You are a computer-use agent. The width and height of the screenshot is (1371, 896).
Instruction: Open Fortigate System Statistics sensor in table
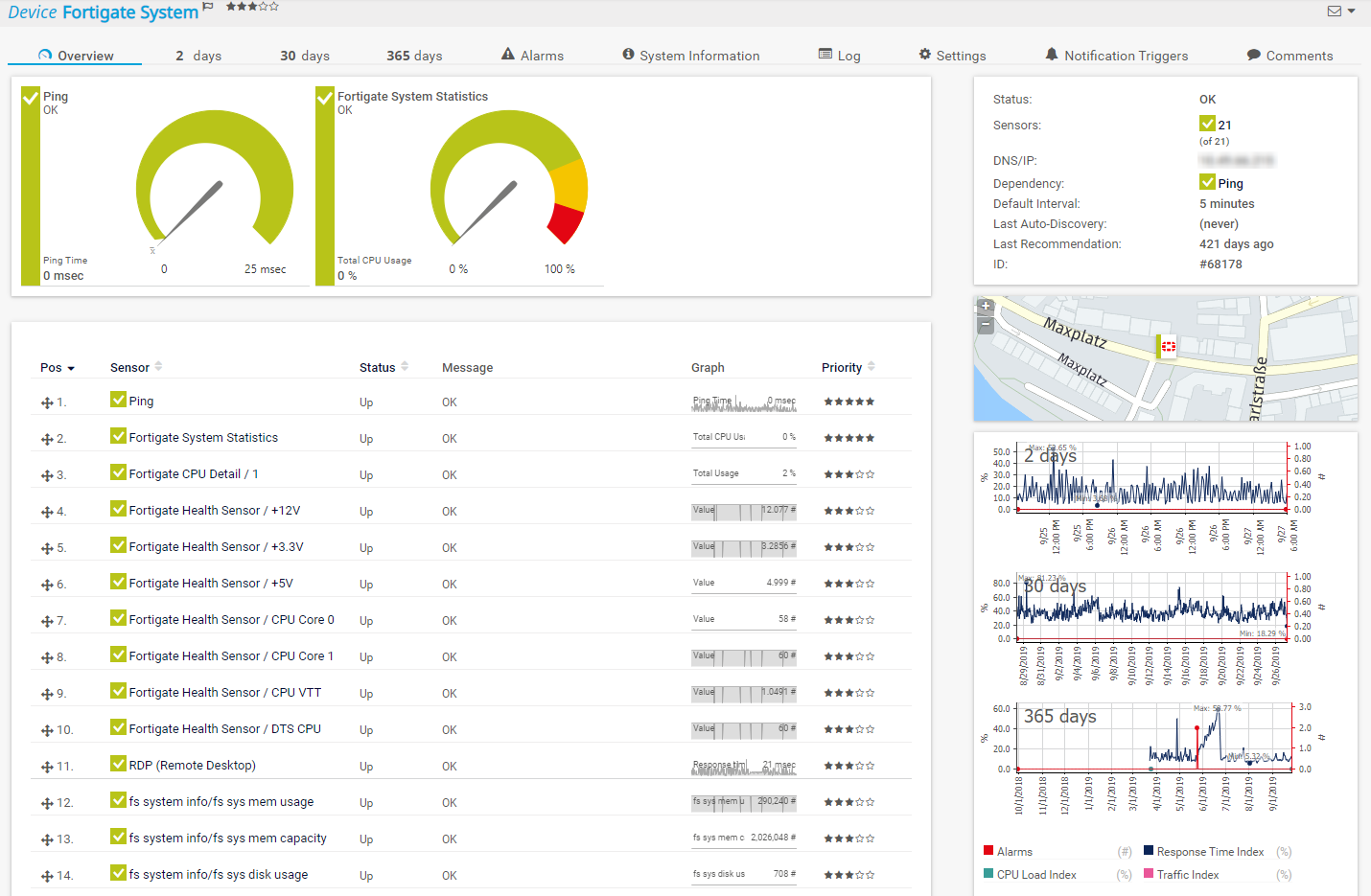tap(203, 438)
